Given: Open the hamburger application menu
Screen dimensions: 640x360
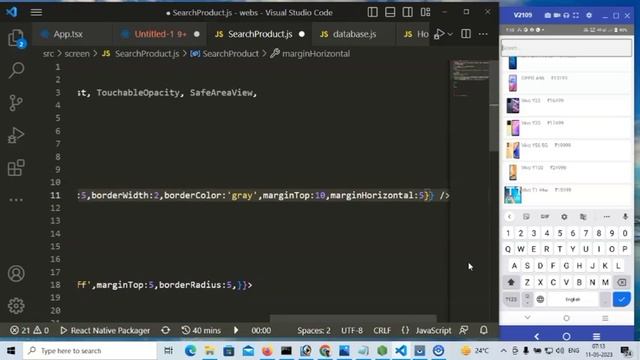Looking at the screenshot, I should point(36,12).
